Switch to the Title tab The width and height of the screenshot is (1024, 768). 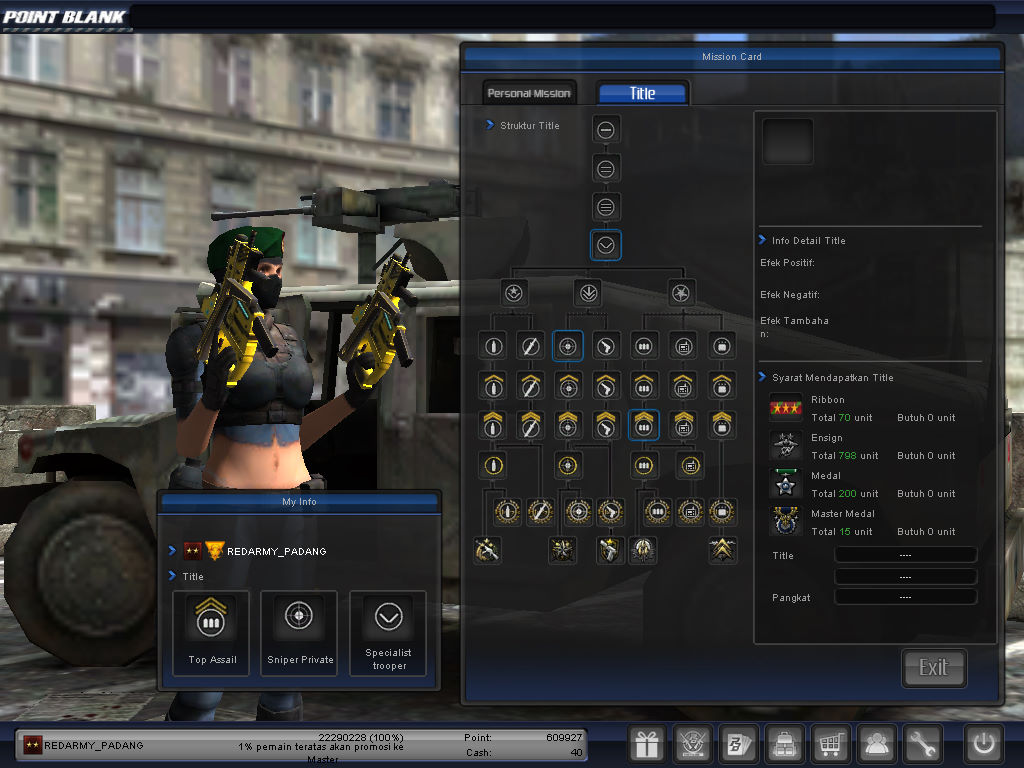642,92
